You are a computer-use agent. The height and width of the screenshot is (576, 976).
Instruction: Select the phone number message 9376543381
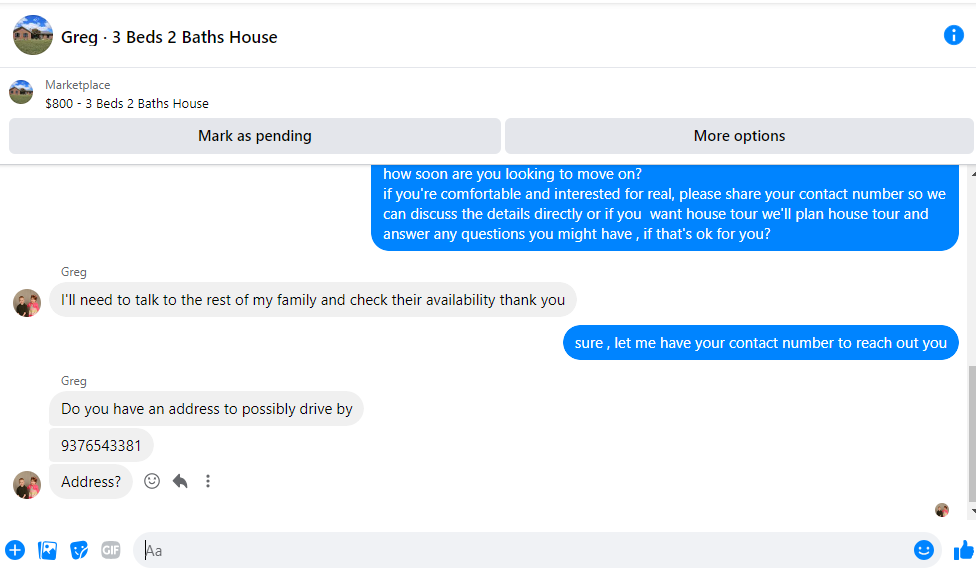point(101,446)
